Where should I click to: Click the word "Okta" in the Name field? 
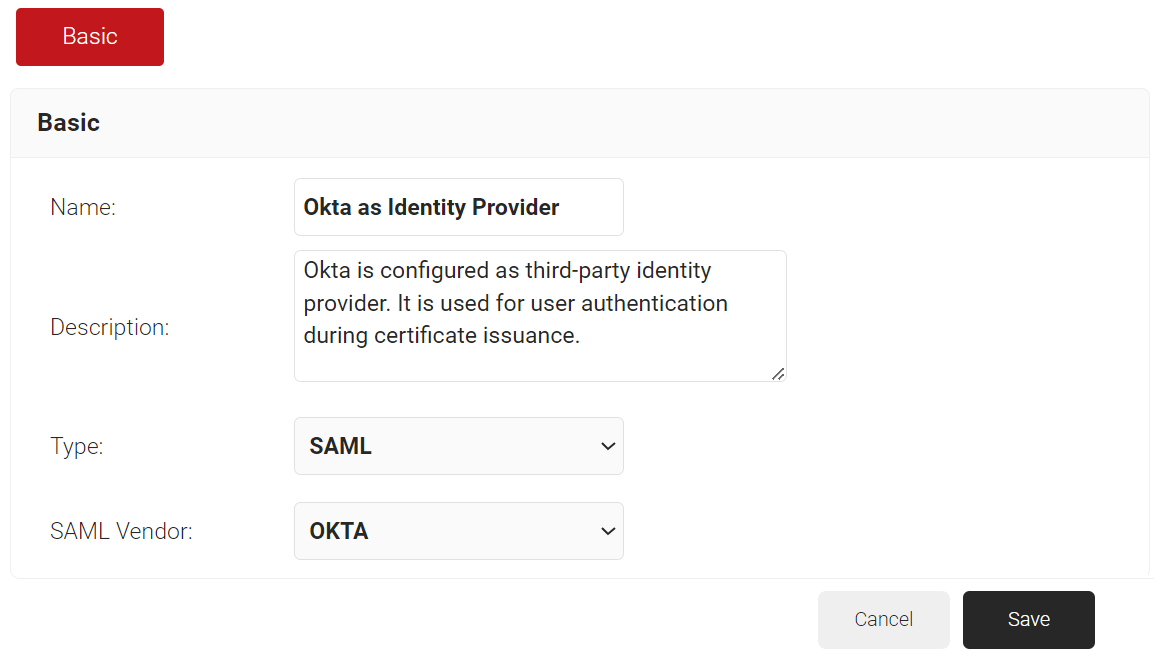click(x=327, y=208)
